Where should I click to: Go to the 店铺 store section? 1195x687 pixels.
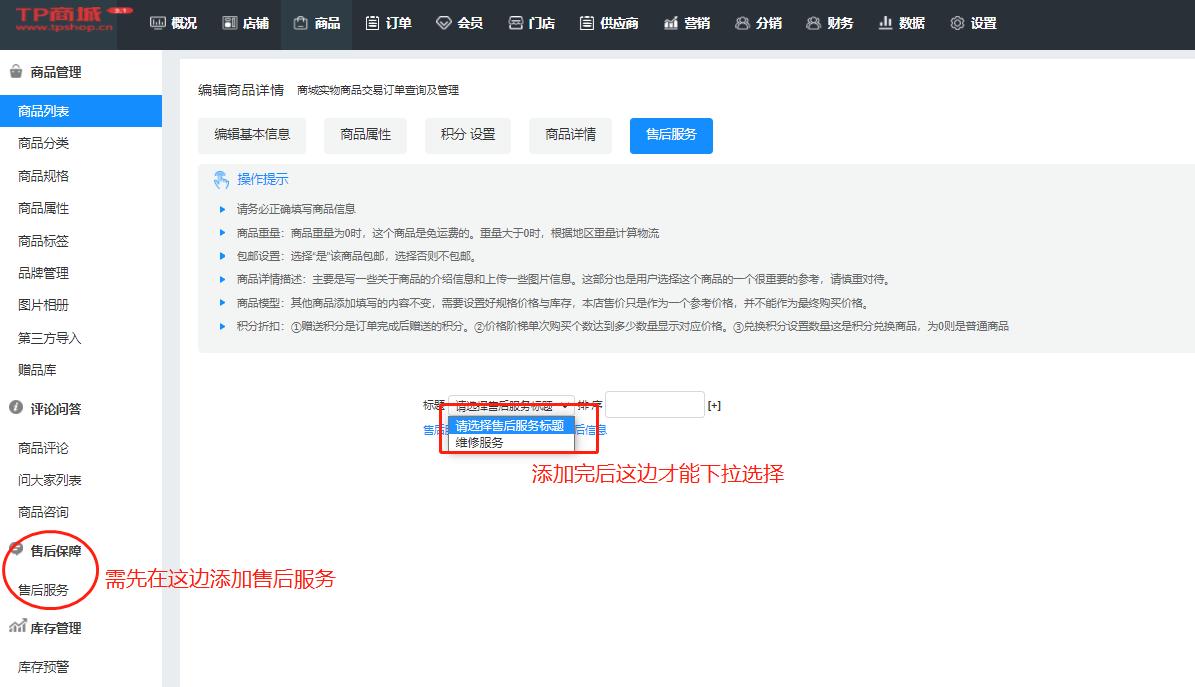pyautogui.click(x=245, y=23)
